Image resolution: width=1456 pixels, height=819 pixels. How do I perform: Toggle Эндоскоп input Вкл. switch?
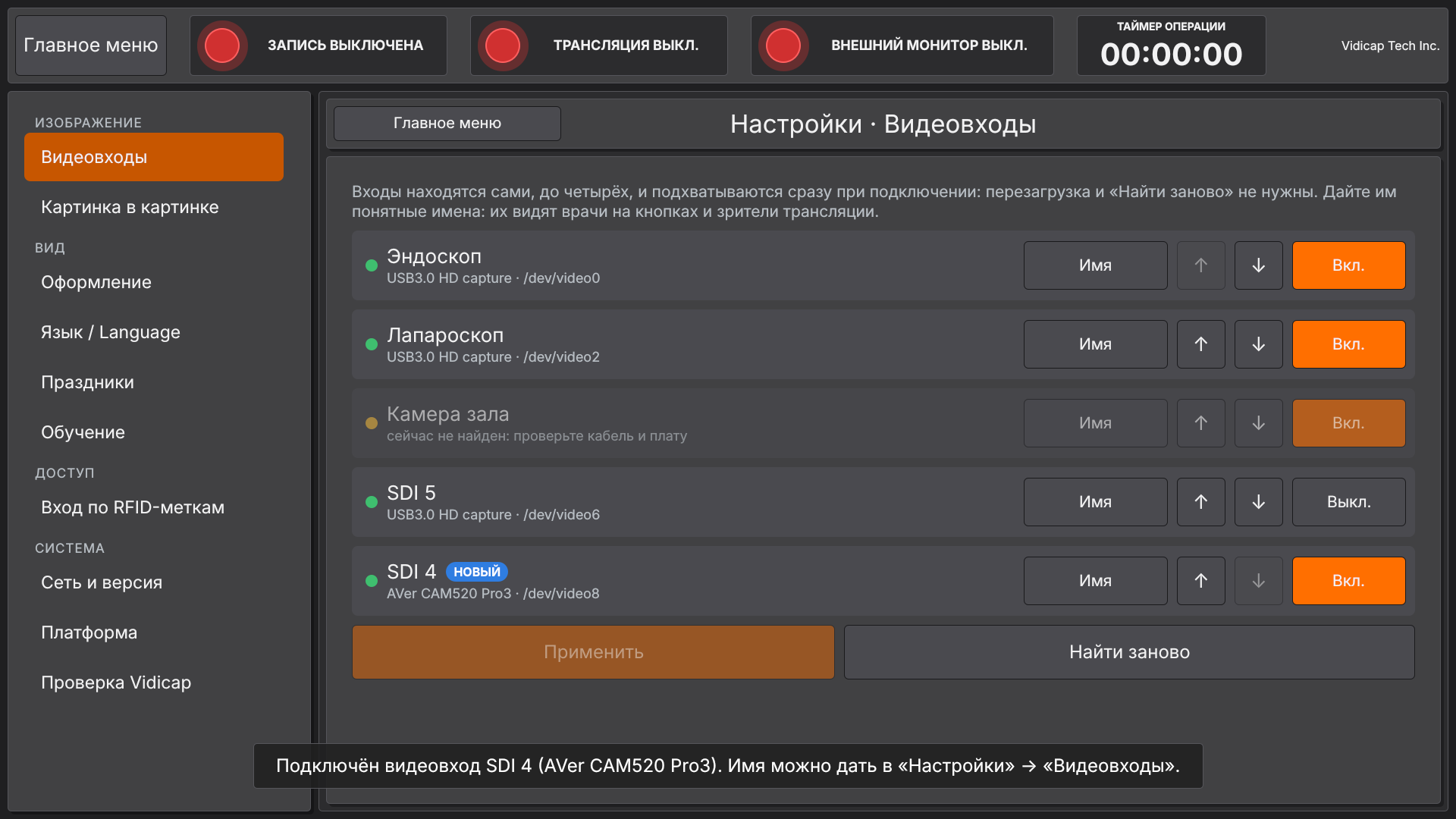pyautogui.click(x=1348, y=265)
